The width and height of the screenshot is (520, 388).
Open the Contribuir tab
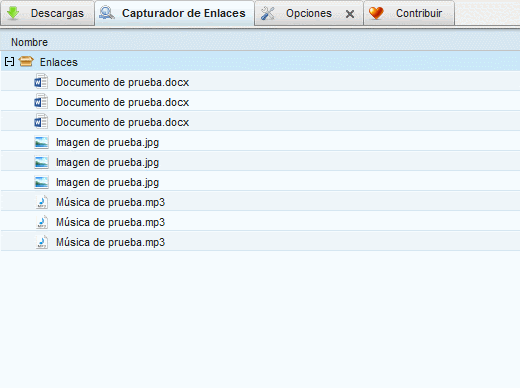409,13
